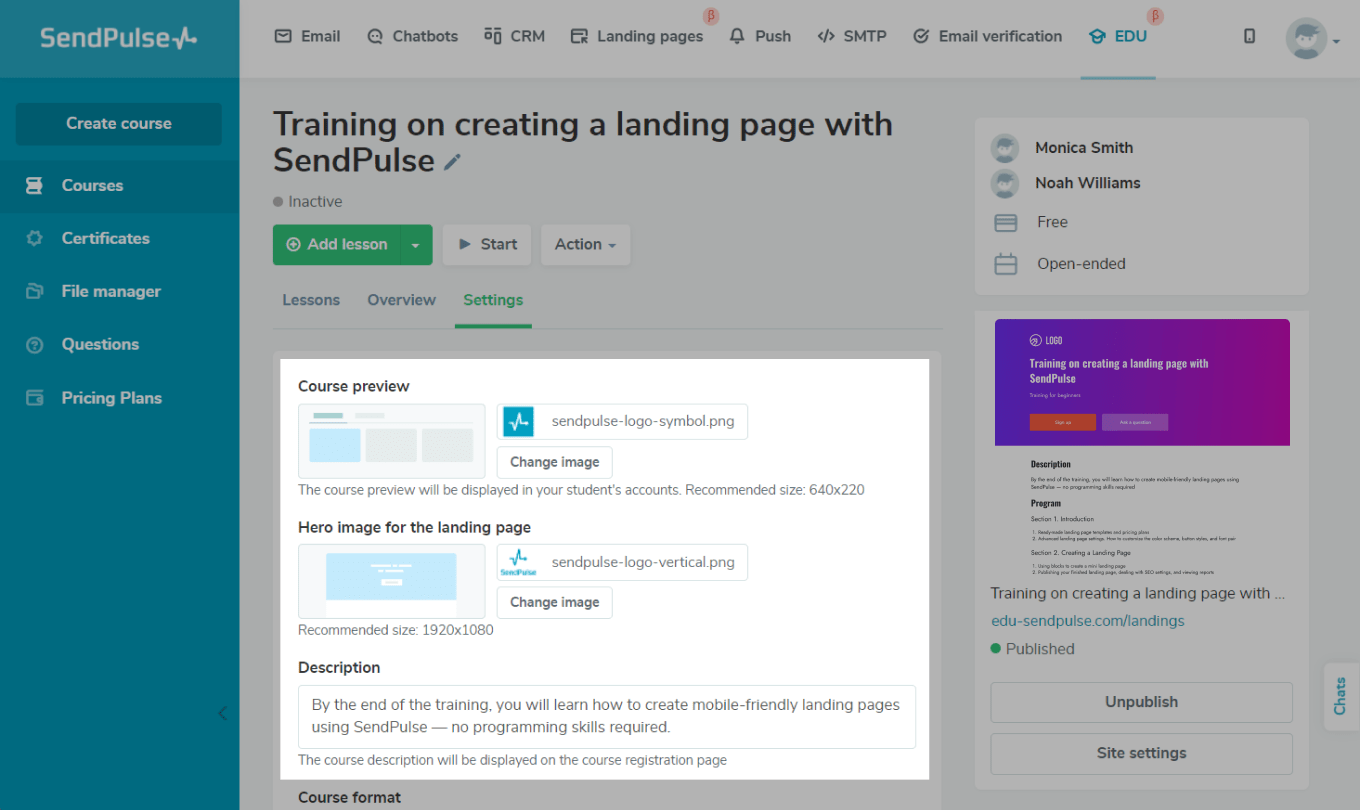Click the Published status text

1040,649
